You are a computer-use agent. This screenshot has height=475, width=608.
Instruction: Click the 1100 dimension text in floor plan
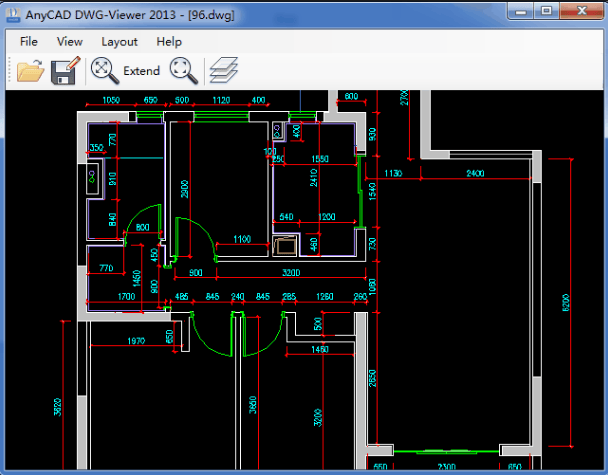pyautogui.click(x=241, y=239)
